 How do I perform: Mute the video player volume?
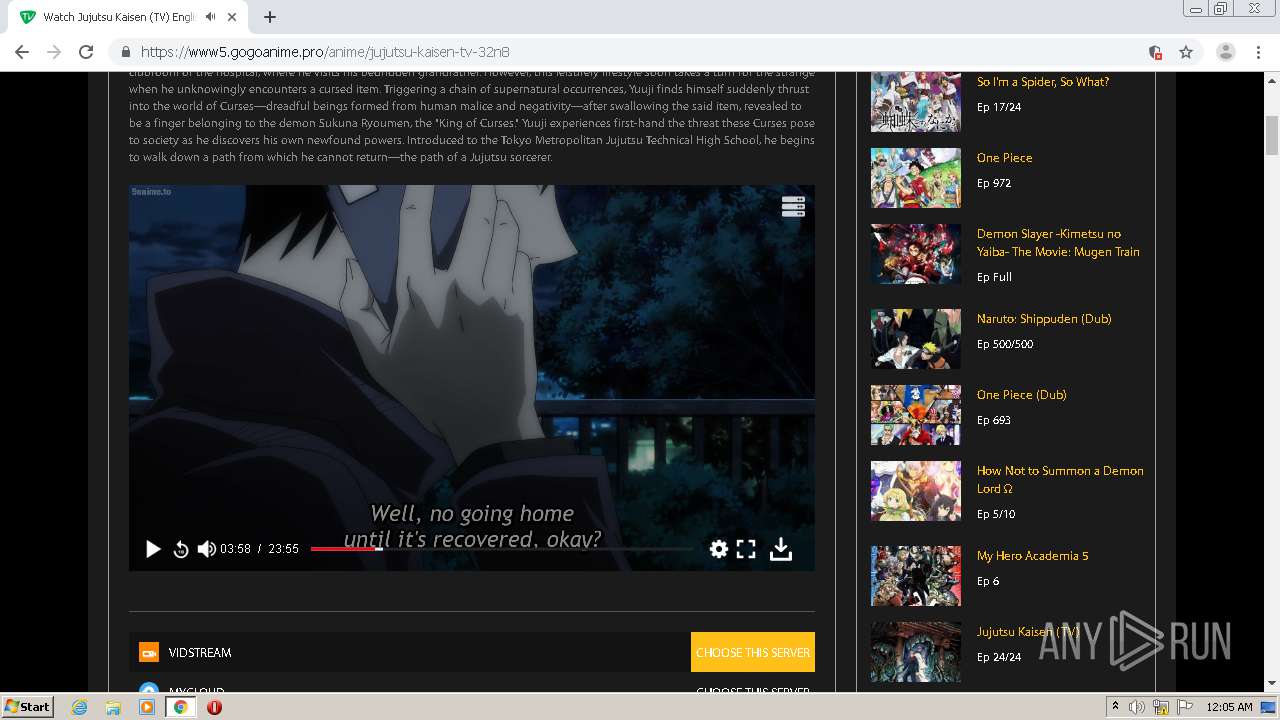coord(207,549)
